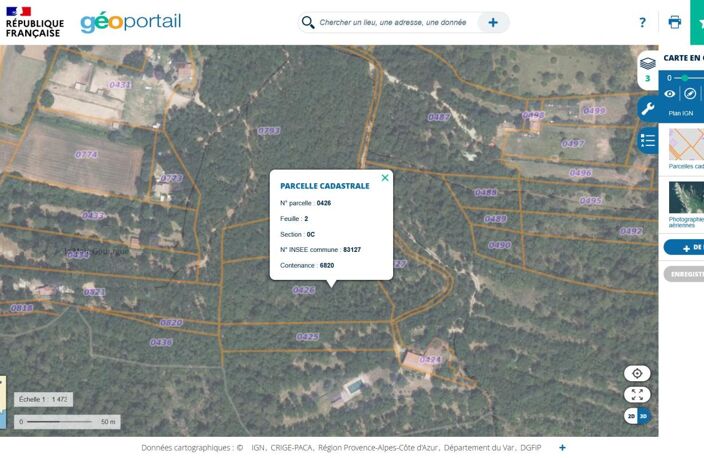Select parcel number value 0426 in popup
This screenshot has width=704, height=458.
click(x=324, y=203)
